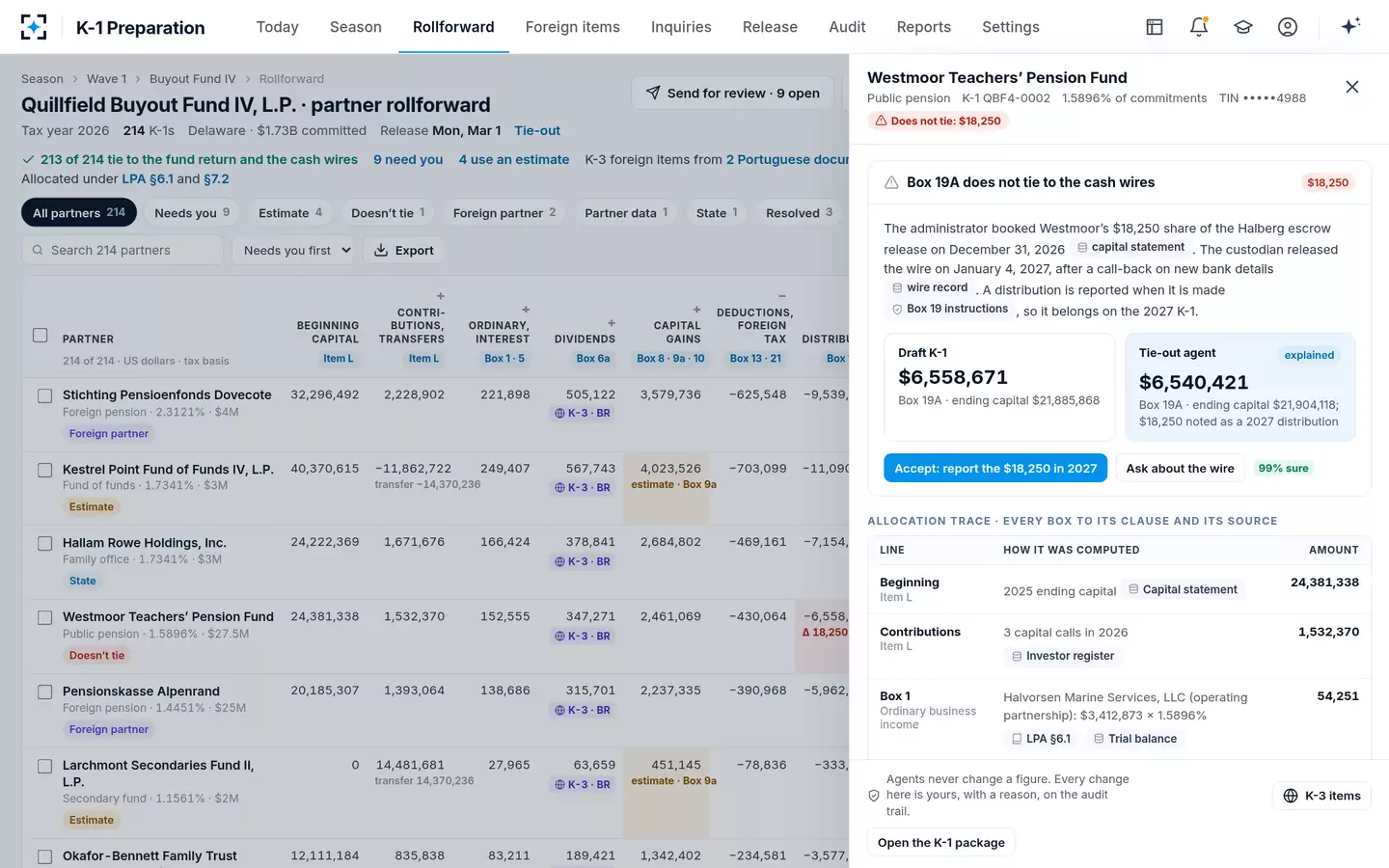Filter by Doesn't tie pill

(x=388, y=213)
